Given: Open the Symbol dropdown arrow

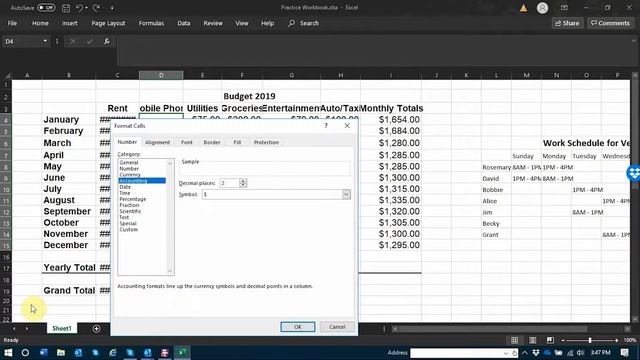Looking at the screenshot, I should pyautogui.click(x=346, y=195).
